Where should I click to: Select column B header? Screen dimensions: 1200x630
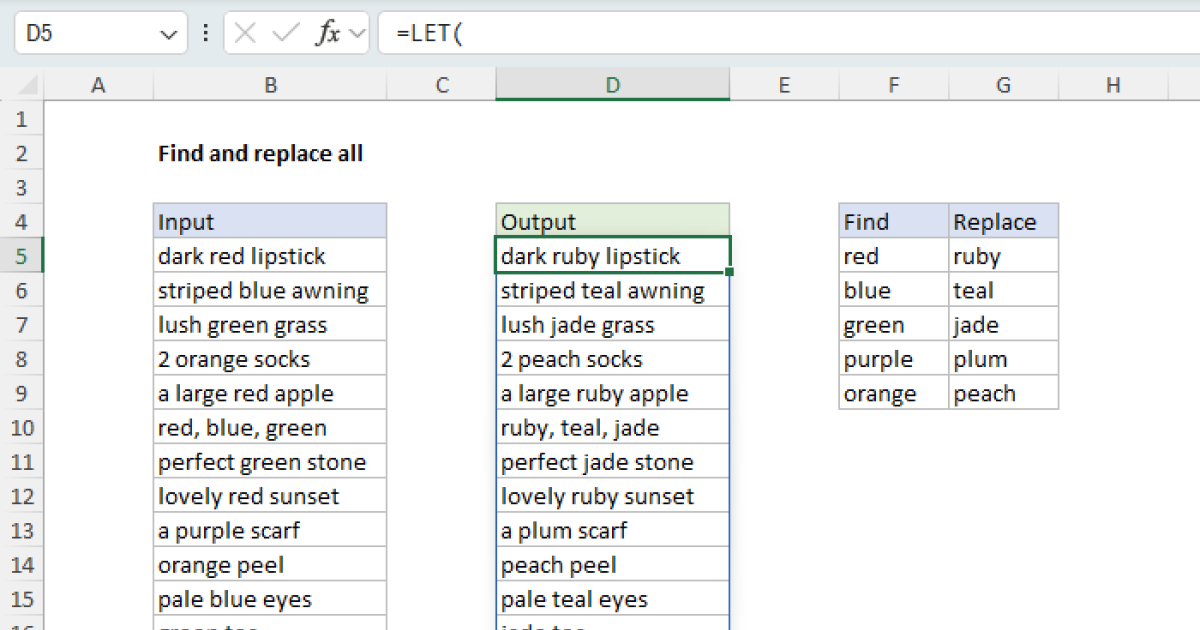pyautogui.click(x=270, y=86)
